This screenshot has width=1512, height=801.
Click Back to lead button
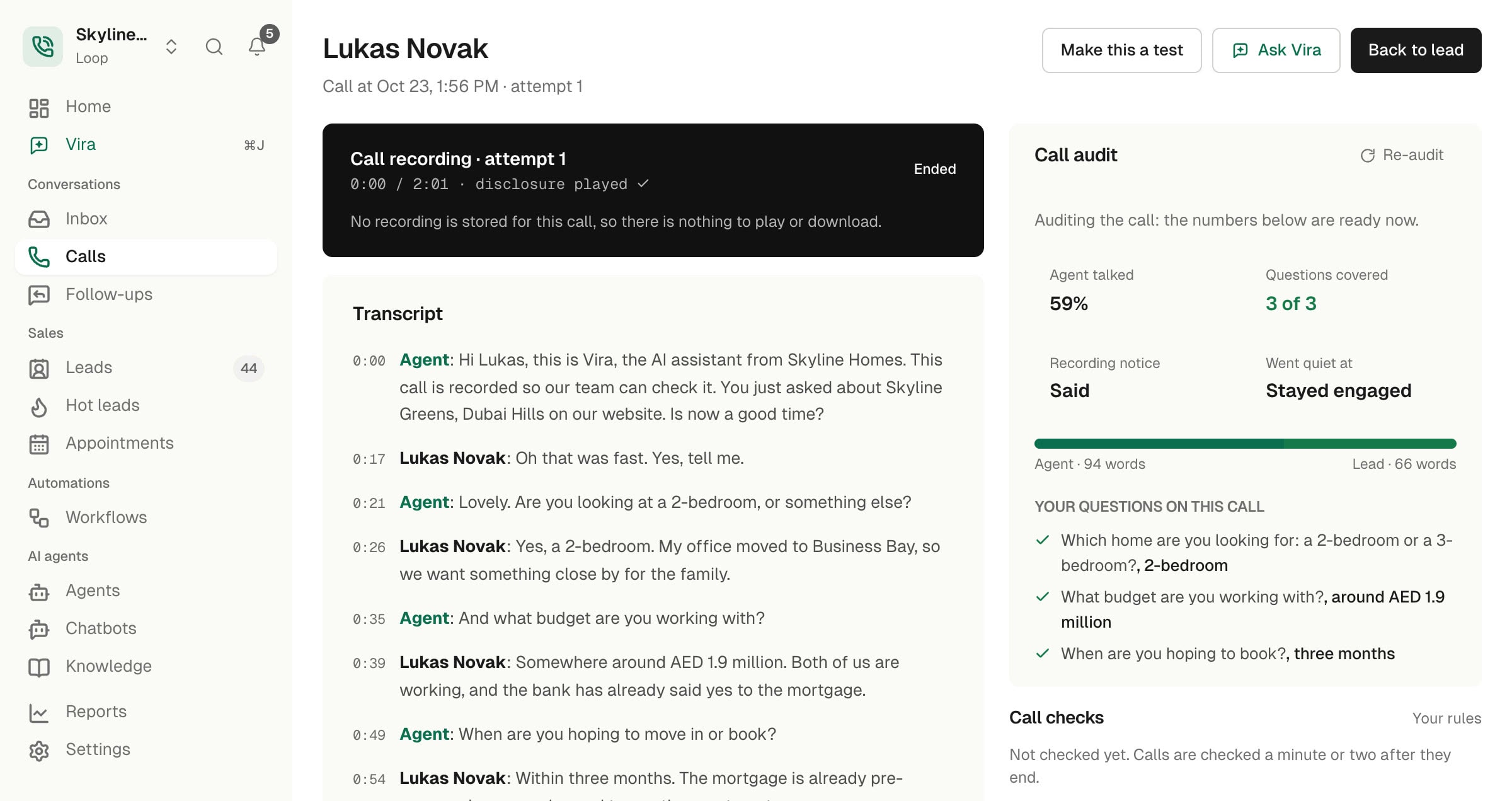1416,50
